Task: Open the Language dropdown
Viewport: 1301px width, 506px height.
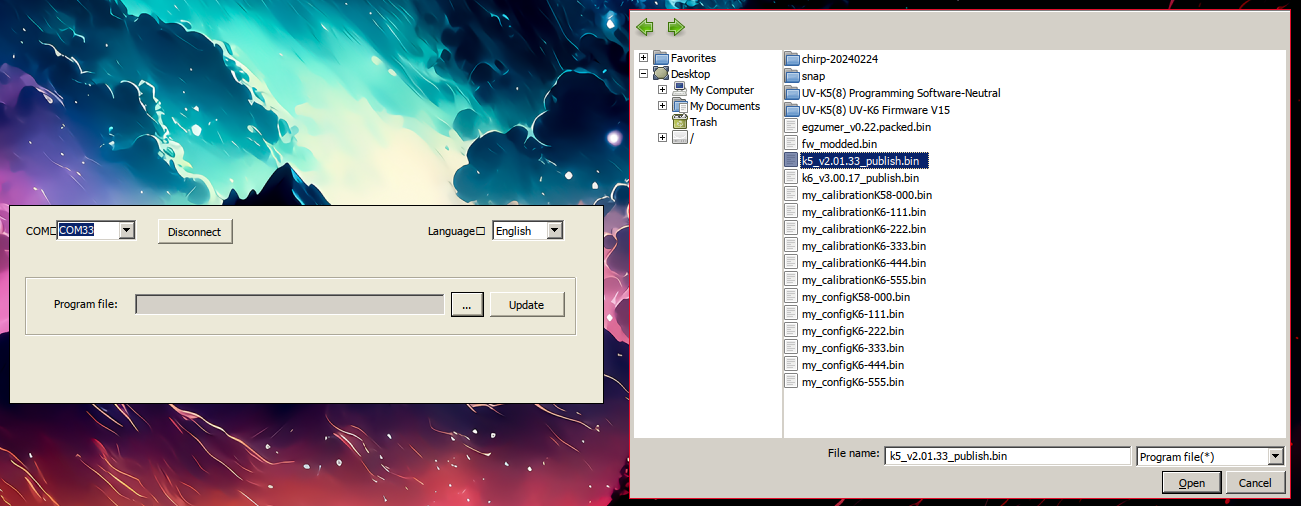Action: [x=555, y=231]
